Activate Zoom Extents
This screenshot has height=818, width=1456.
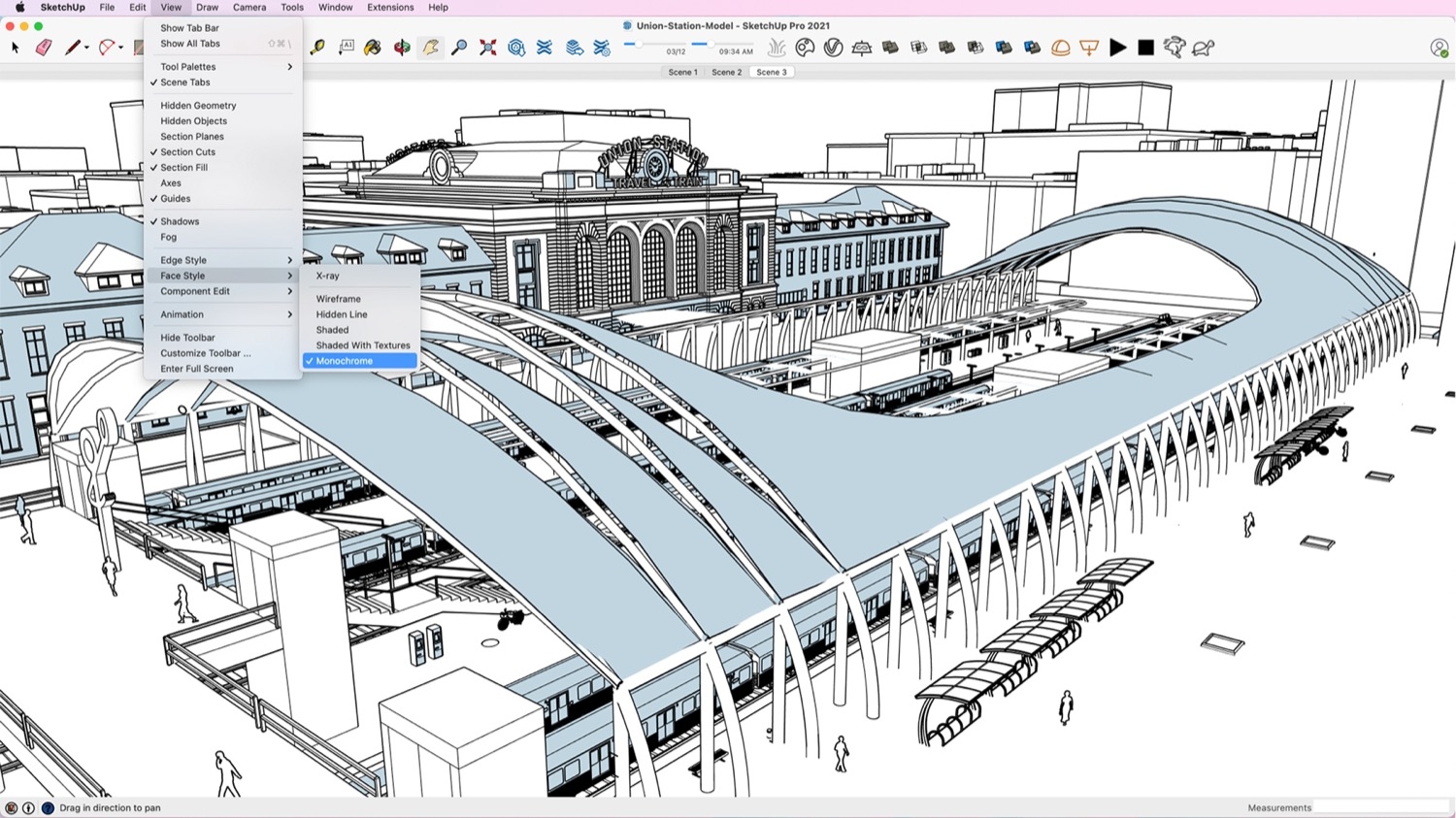[487, 47]
